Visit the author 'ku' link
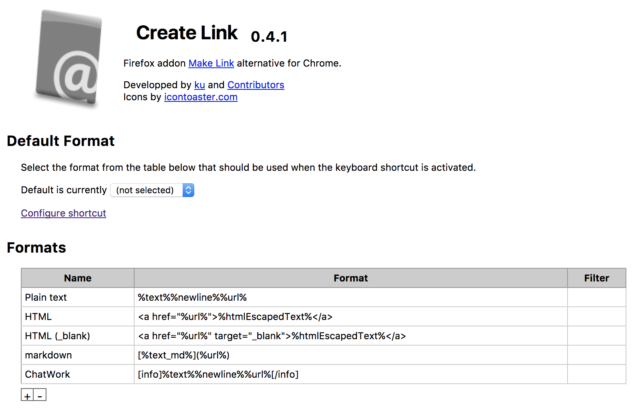Screen dimensions: 640x413 coord(200,85)
